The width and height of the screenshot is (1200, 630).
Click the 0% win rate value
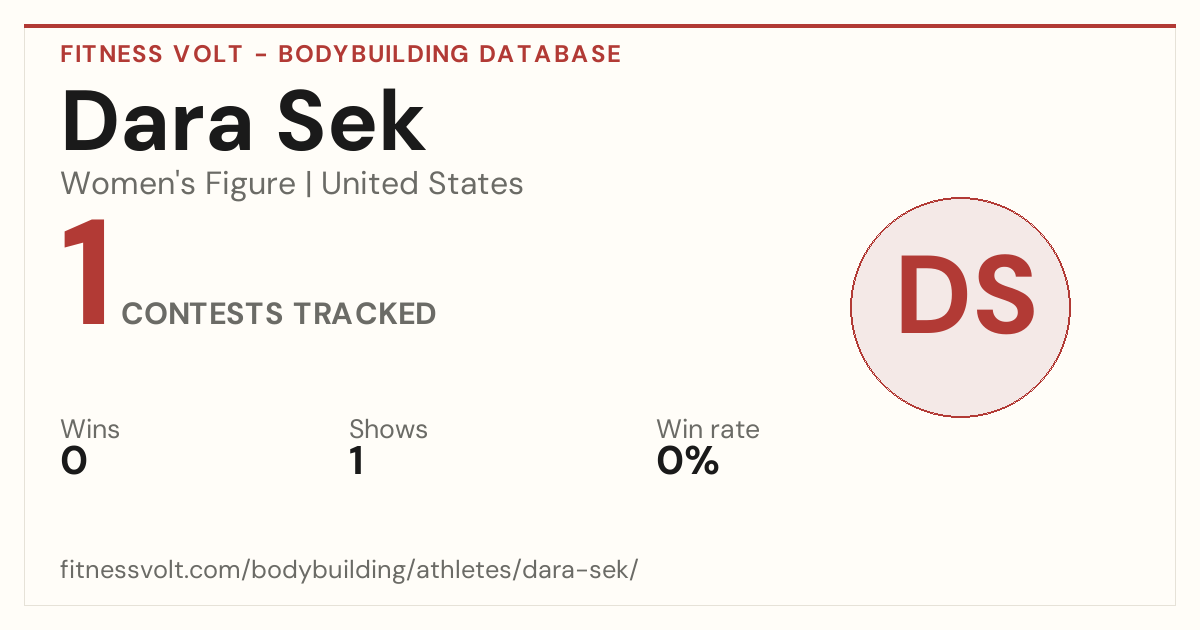pyautogui.click(x=688, y=461)
